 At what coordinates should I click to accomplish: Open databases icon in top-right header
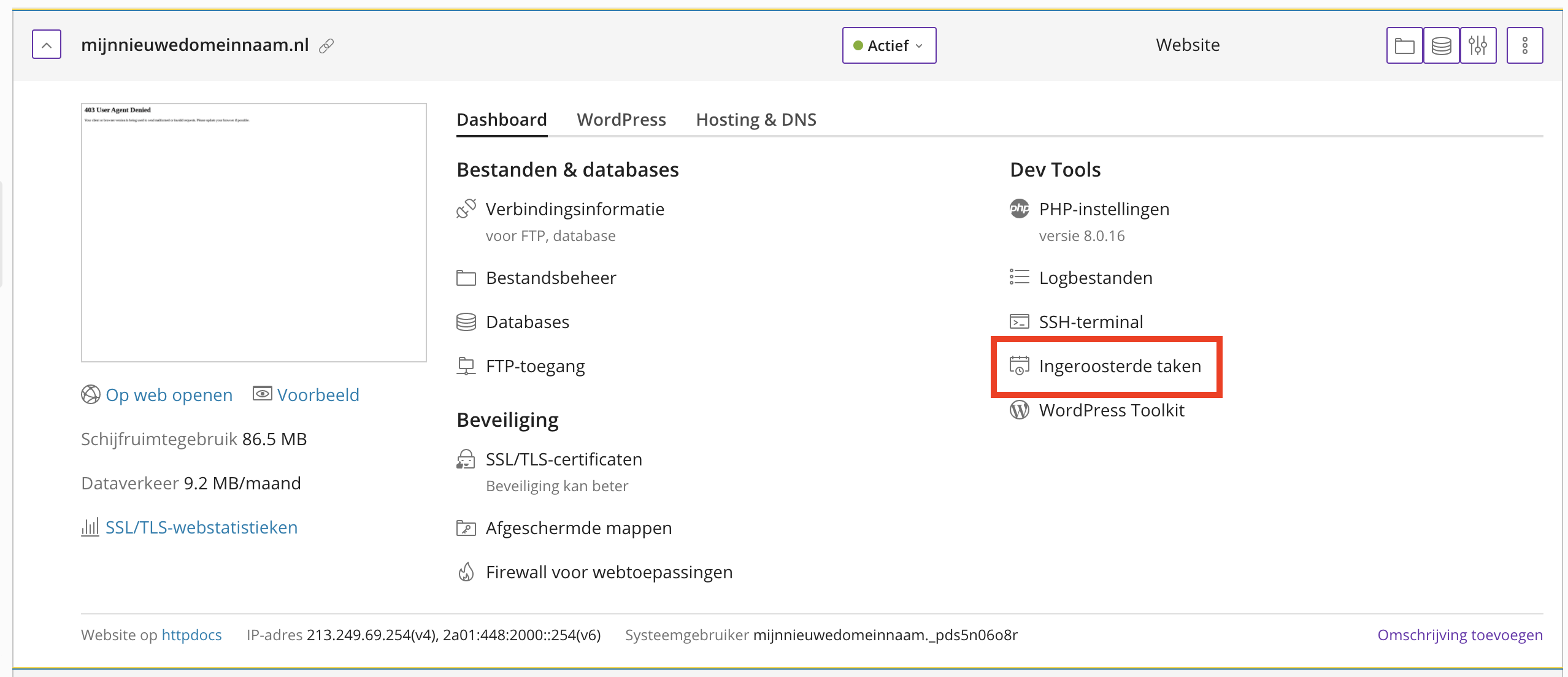pos(1441,45)
